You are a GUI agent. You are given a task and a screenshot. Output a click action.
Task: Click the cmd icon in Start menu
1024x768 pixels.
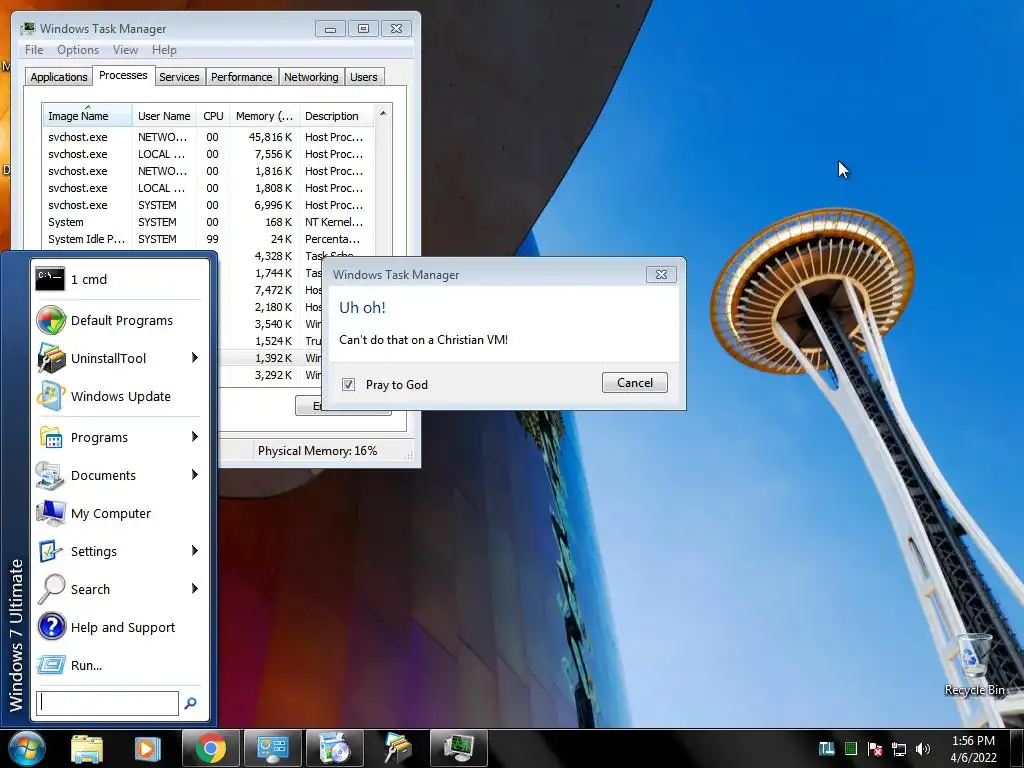(x=50, y=279)
